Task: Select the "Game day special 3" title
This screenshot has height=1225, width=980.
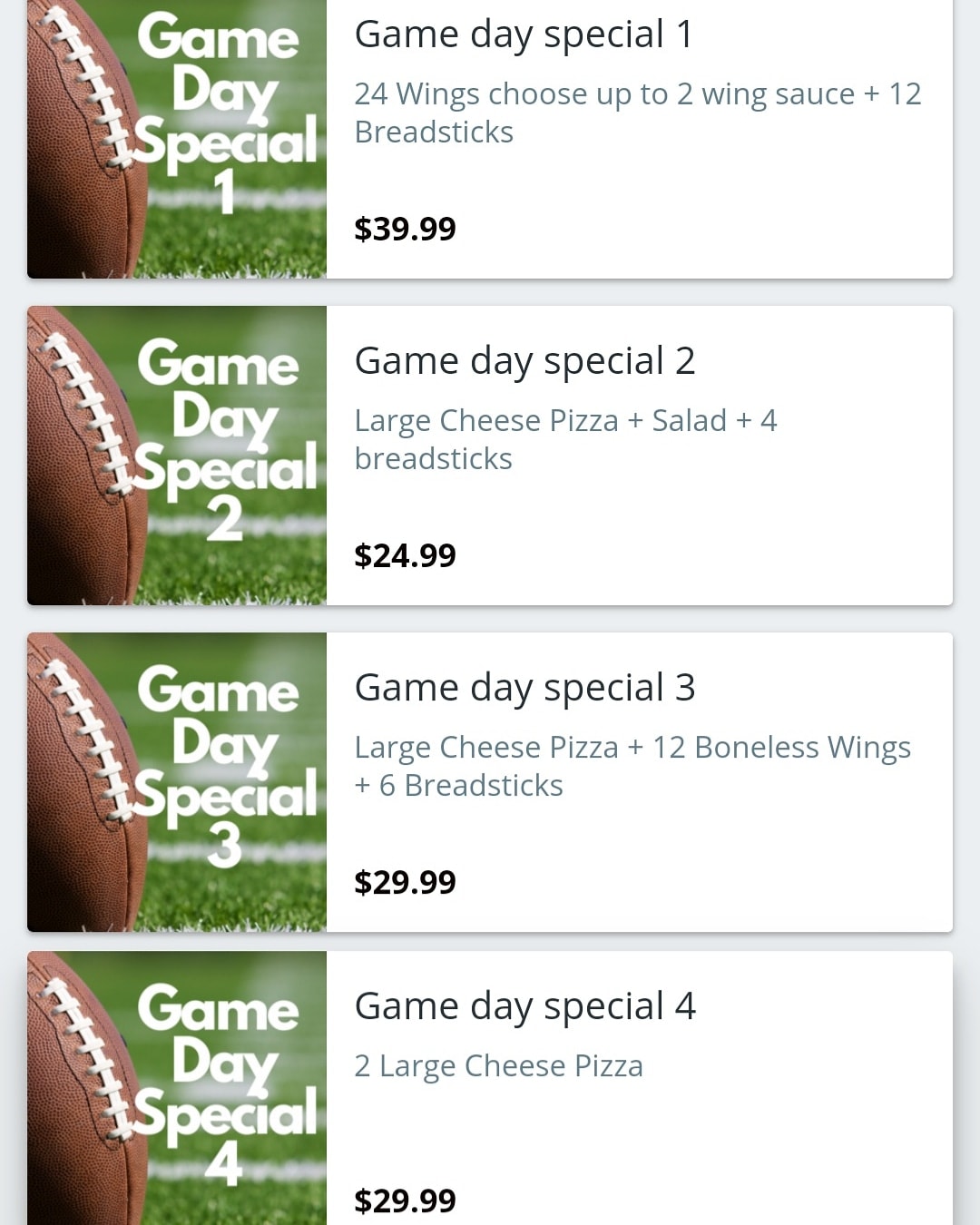Action: pyautogui.click(x=524, y=688)
